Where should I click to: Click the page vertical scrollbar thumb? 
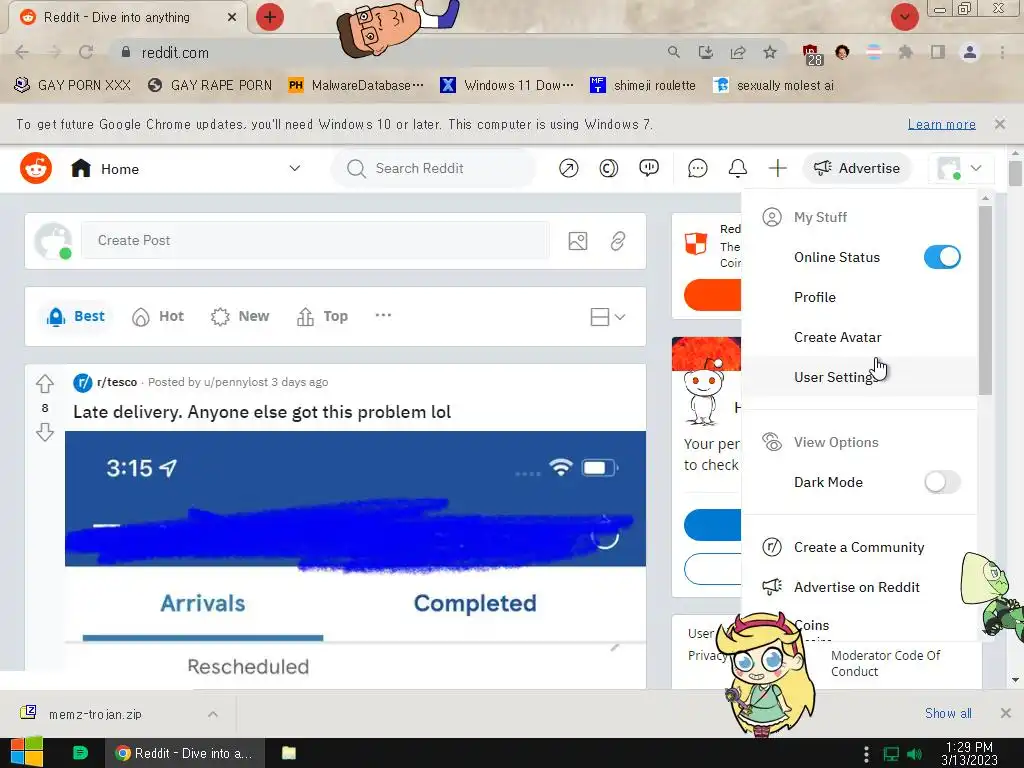1015,173
